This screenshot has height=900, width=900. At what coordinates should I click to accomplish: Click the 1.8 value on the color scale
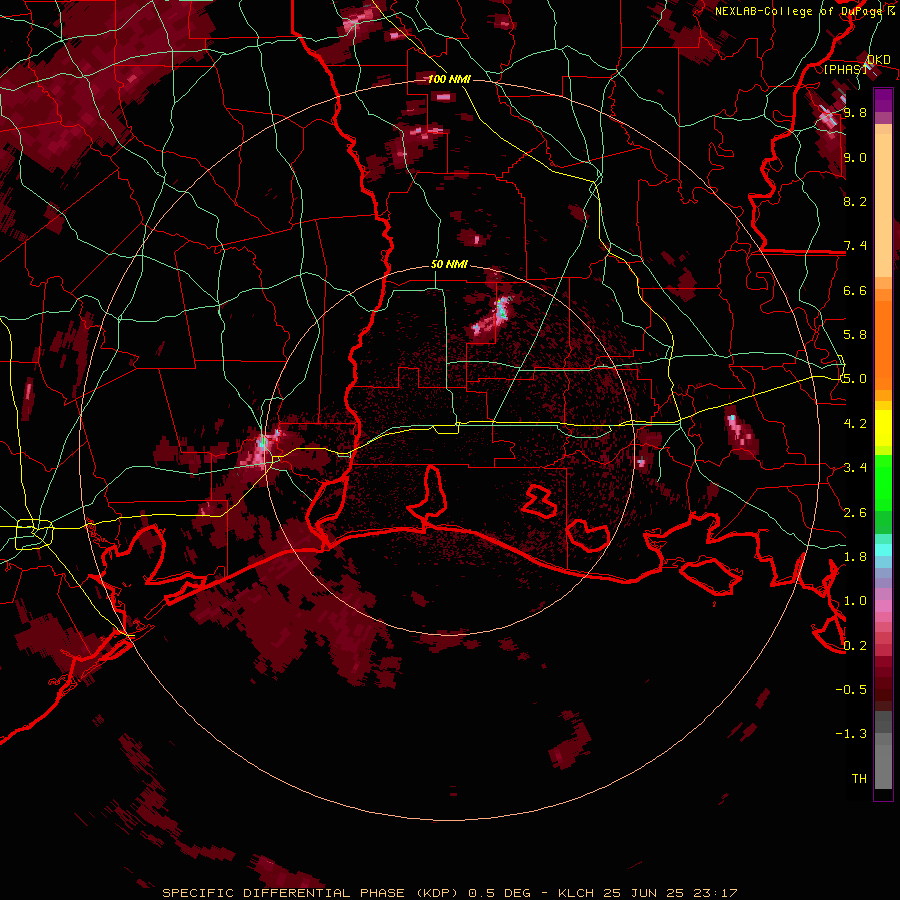[855, 557]
